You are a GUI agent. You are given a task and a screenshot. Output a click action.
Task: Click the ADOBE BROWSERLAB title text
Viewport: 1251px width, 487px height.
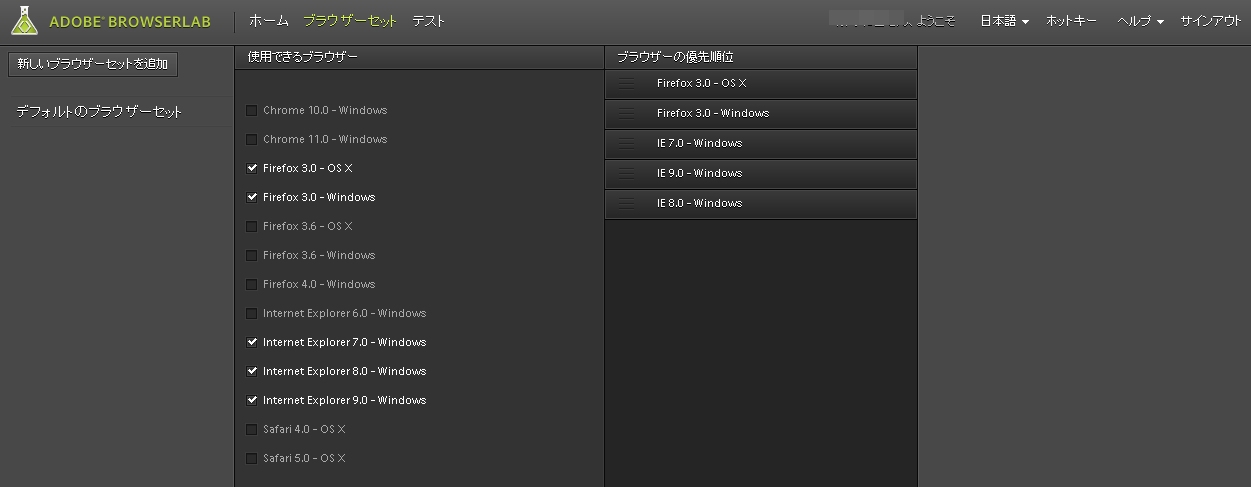click(130, 22)
